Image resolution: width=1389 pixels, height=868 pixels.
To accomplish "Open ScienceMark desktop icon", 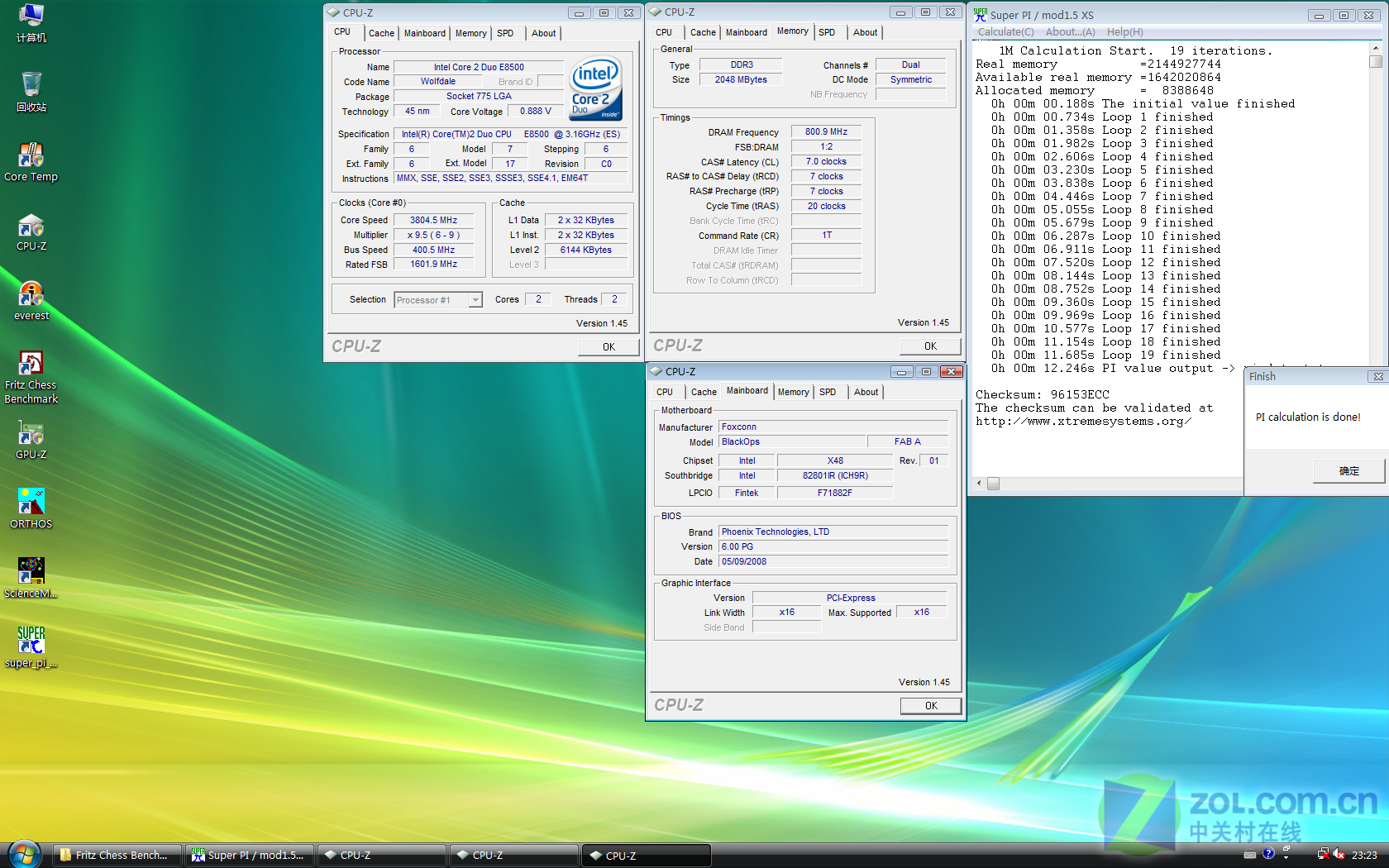I will 31,579.
